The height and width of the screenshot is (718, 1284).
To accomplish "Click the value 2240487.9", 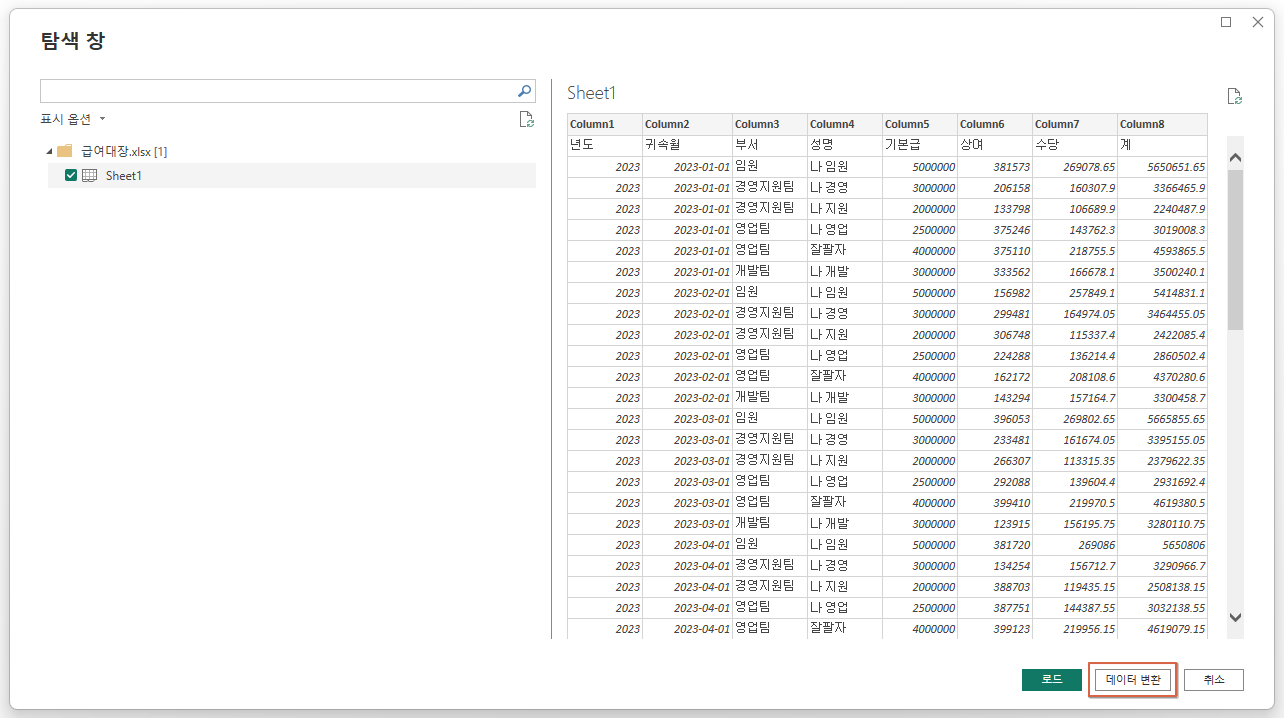I will tap(1178, 209).
